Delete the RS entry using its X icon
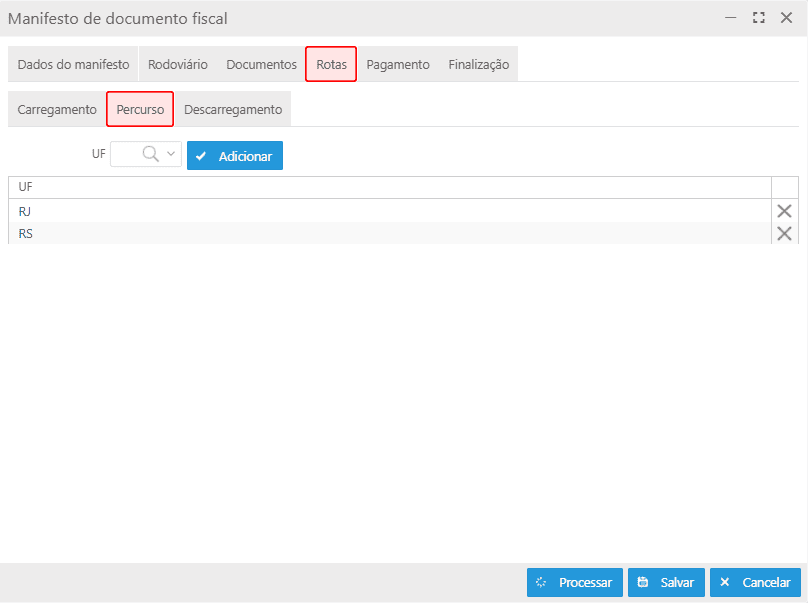 tap(784, 233)
